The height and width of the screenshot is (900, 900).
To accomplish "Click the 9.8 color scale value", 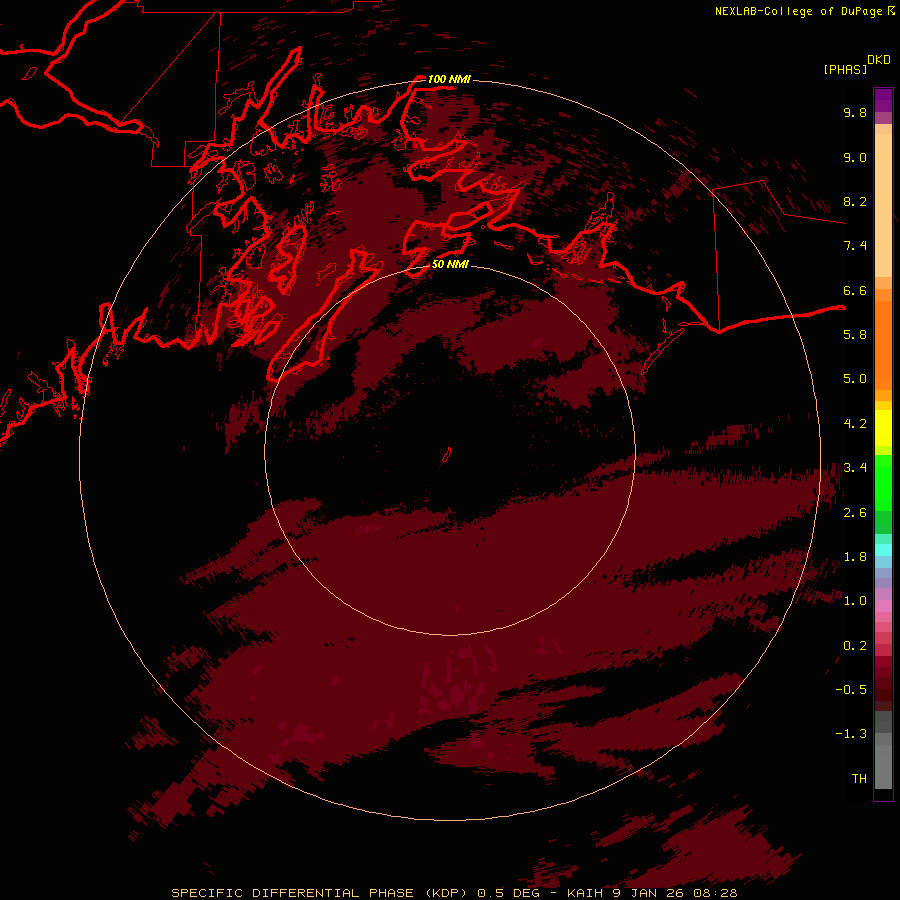I will pyautogui.click(x=855, y=112).
